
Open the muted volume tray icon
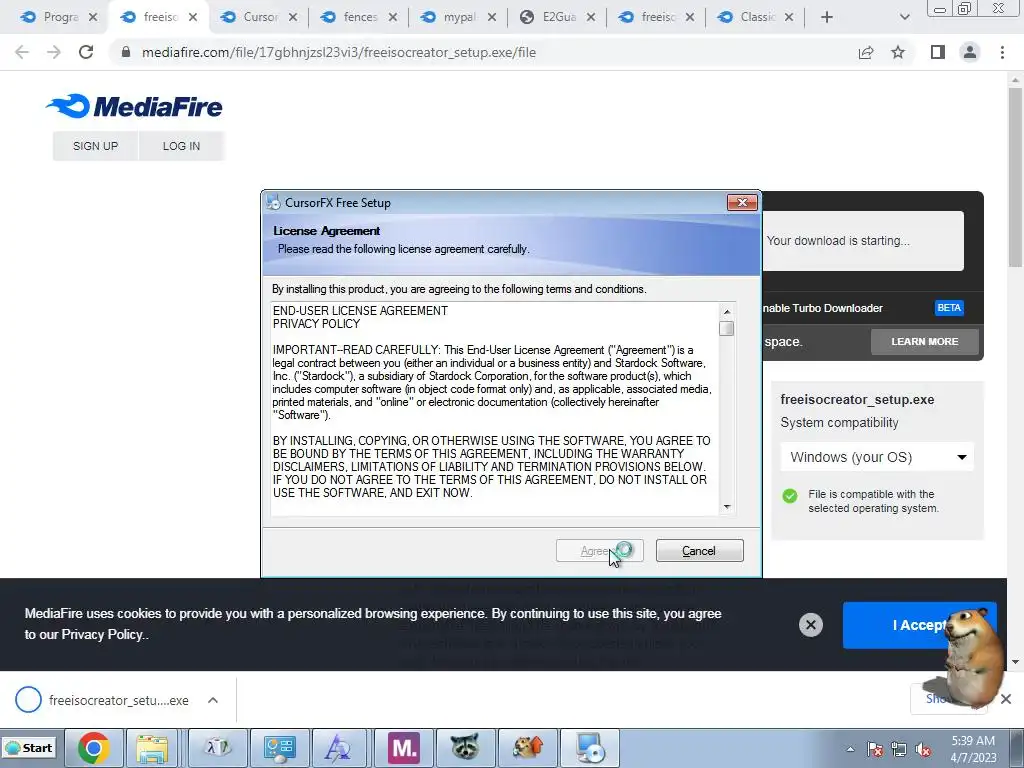(x=923, y=749)
